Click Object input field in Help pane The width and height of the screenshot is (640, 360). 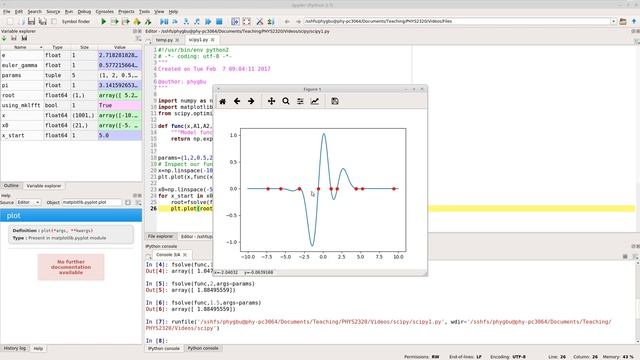91,202
